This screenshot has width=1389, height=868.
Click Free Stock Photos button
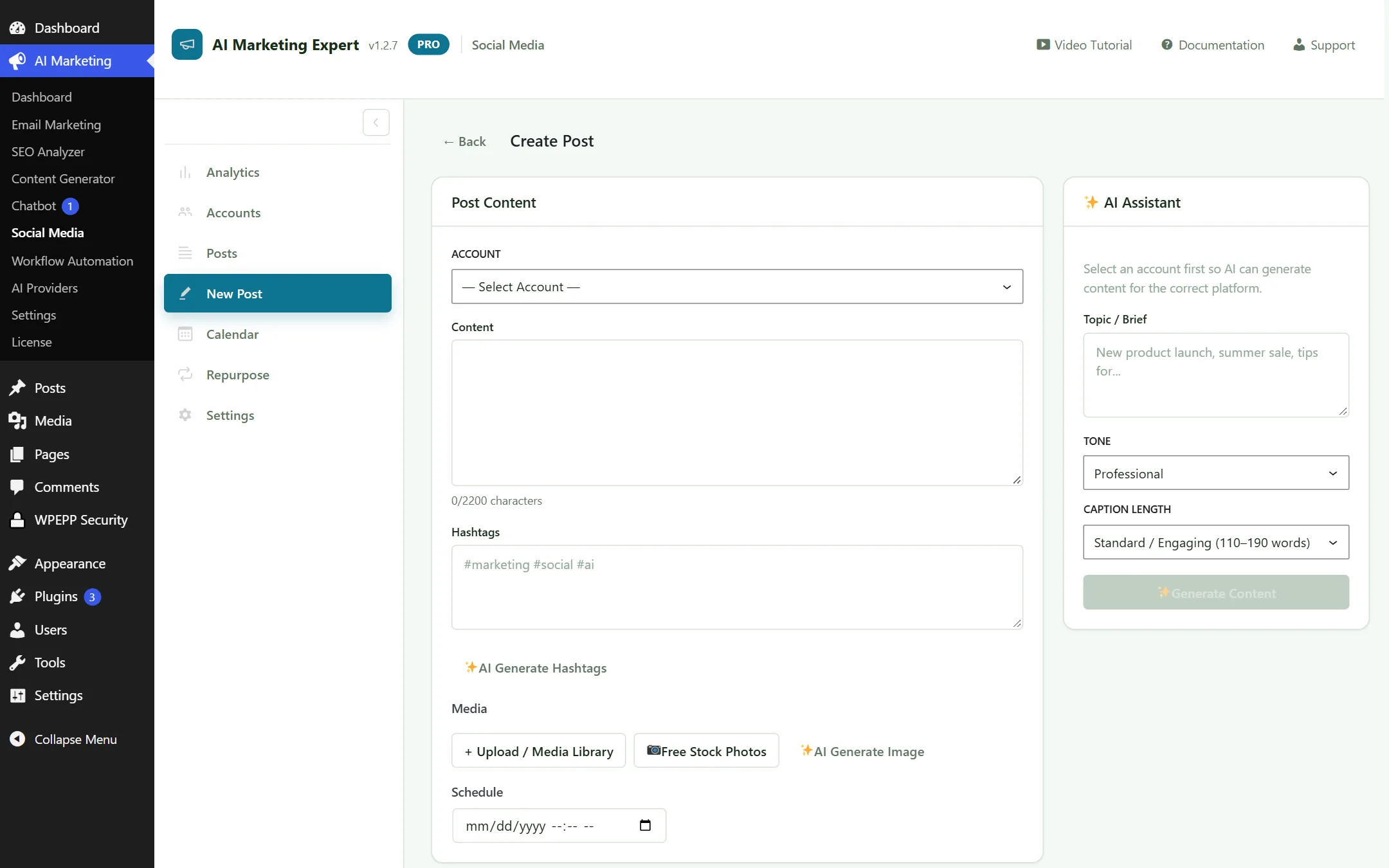(x=706, y=751)
